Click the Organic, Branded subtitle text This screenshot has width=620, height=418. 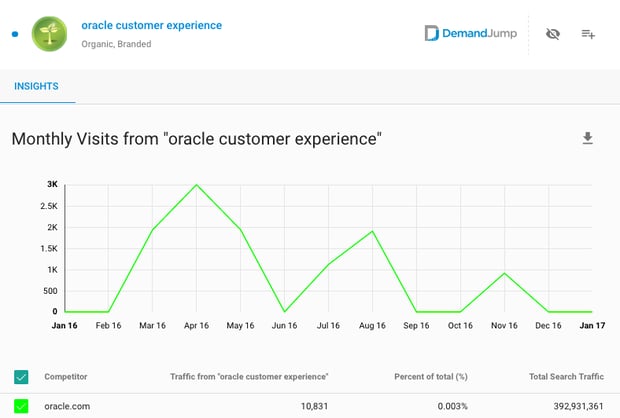(116, 44)
